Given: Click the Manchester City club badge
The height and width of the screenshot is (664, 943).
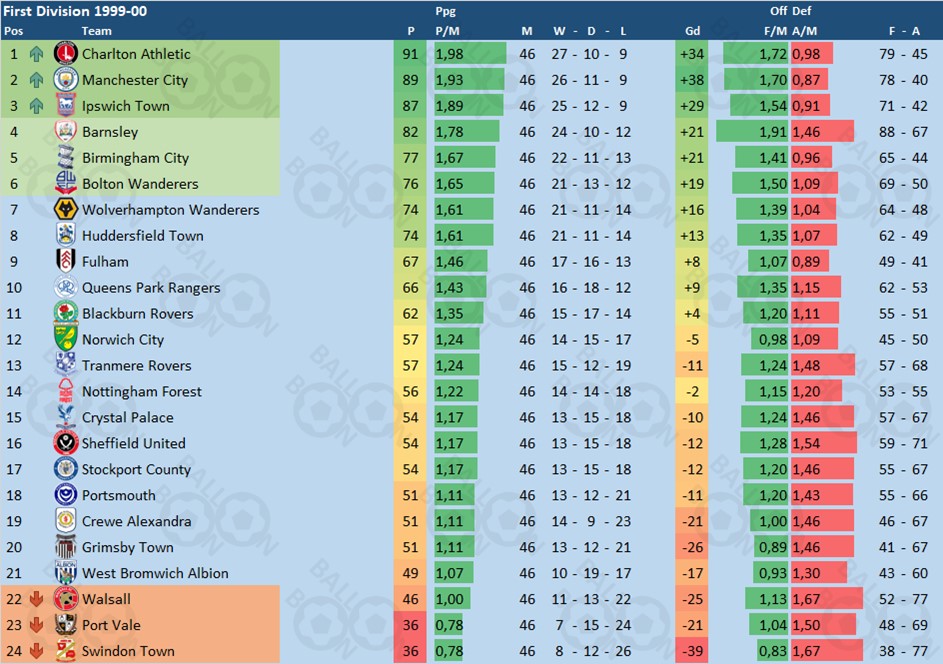Looking at the screenshot, I should click(x=66, y=79).
